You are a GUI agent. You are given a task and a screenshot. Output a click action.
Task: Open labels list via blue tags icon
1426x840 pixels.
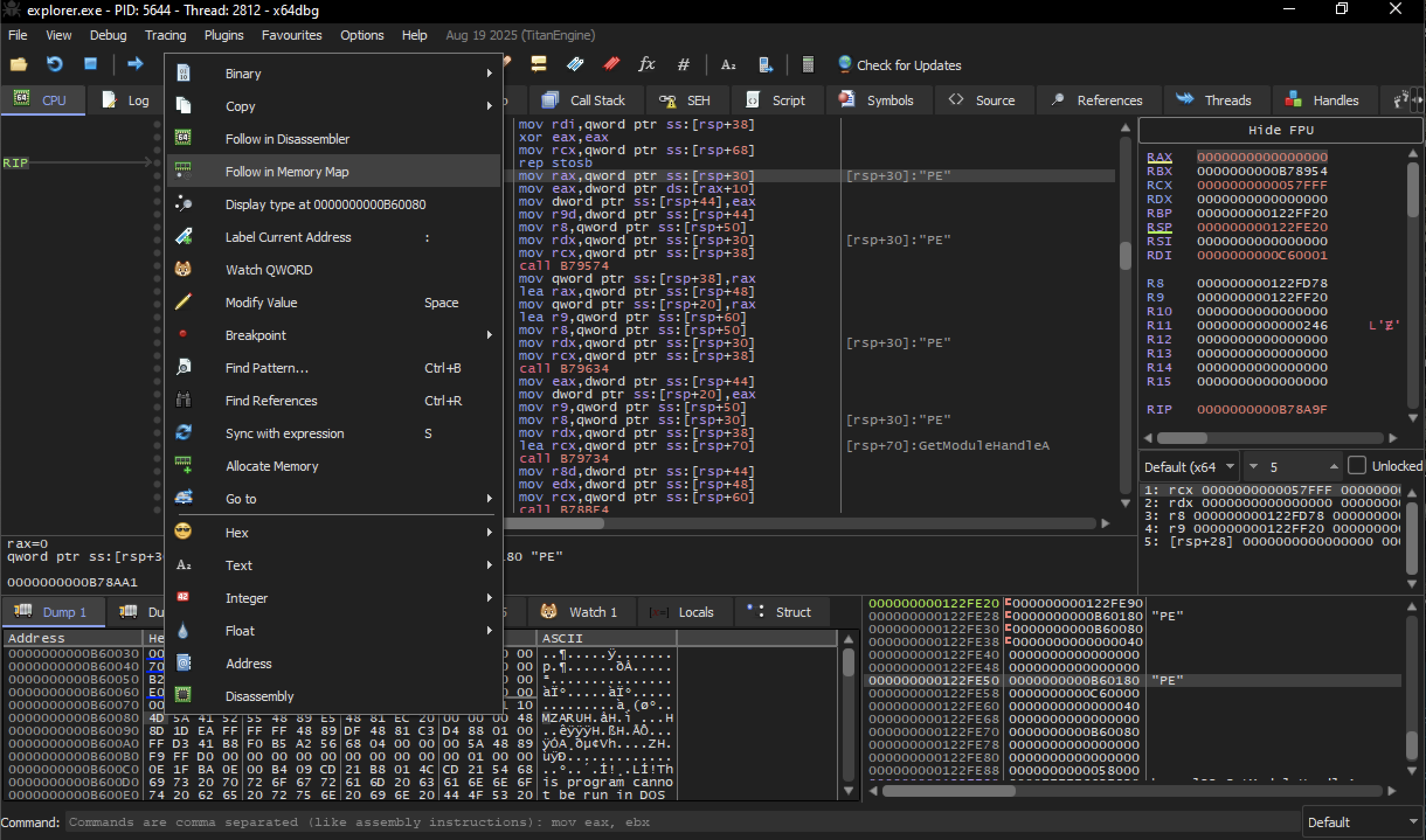pos(575,64)
